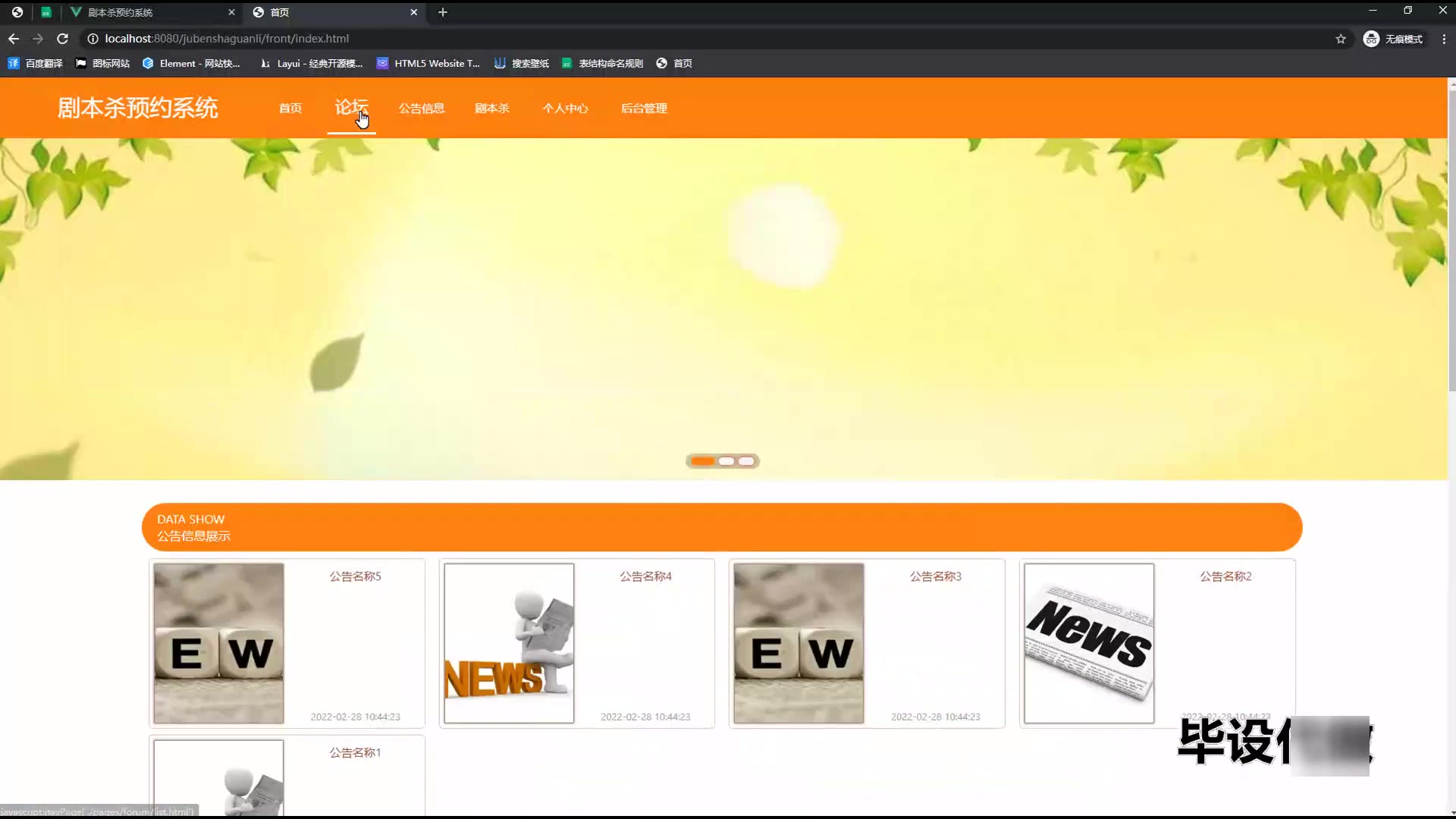Select the third carousel indicator dot
The image size is (1456, 819).
point(746,461)
